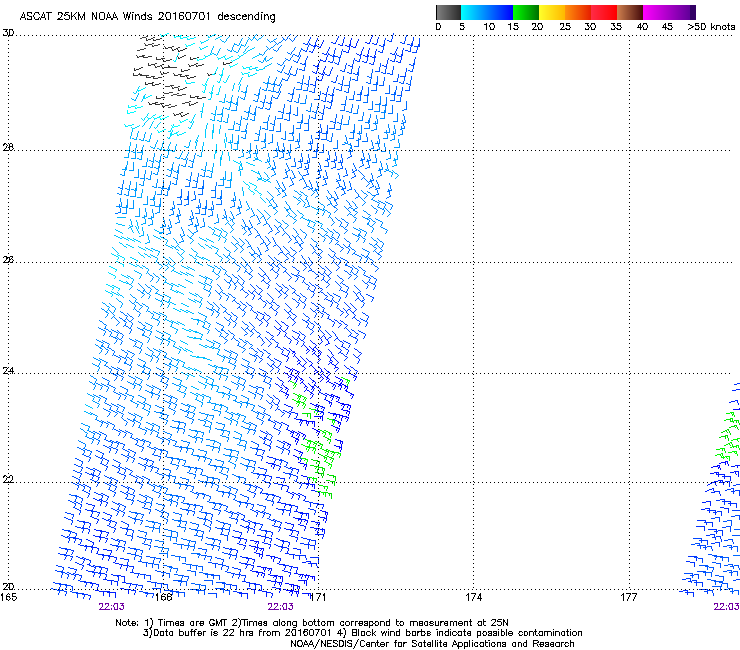The height and width of the screenshot is (650, 740).
Task: Pick the green 15-20 knot legend color
Action: pos(526,12)
